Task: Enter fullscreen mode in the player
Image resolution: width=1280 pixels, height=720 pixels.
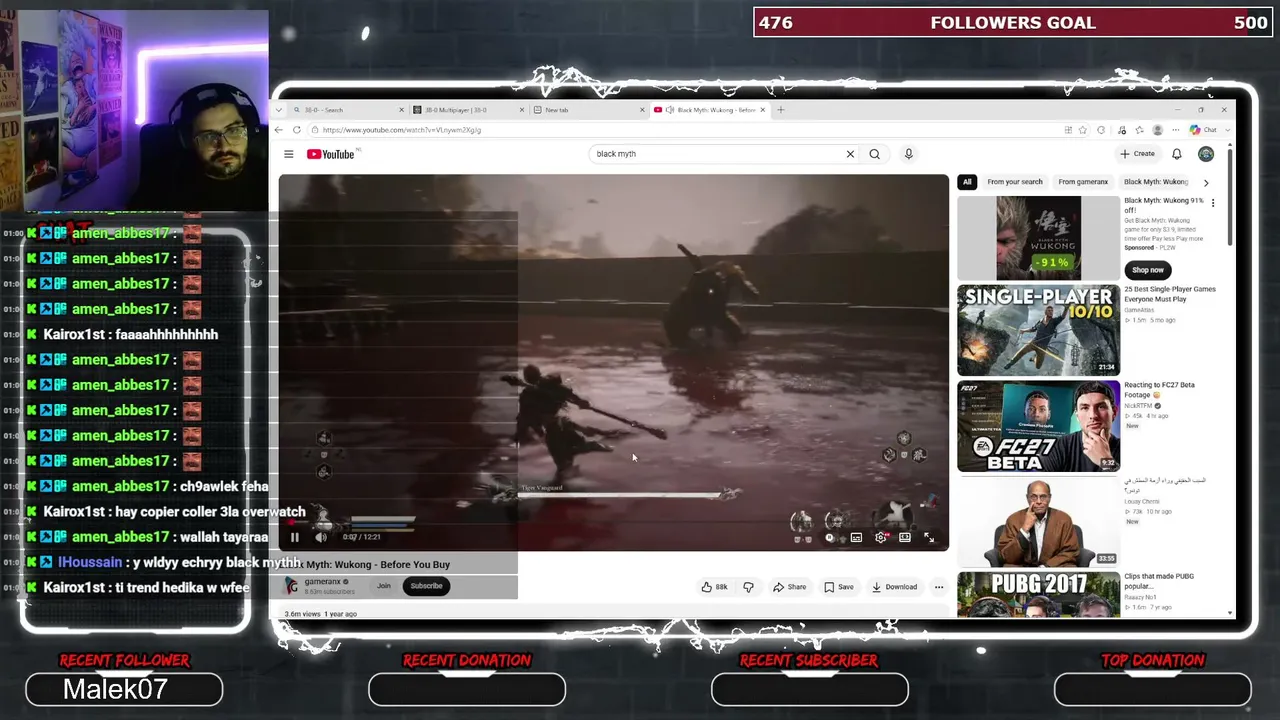Action: 929,537
